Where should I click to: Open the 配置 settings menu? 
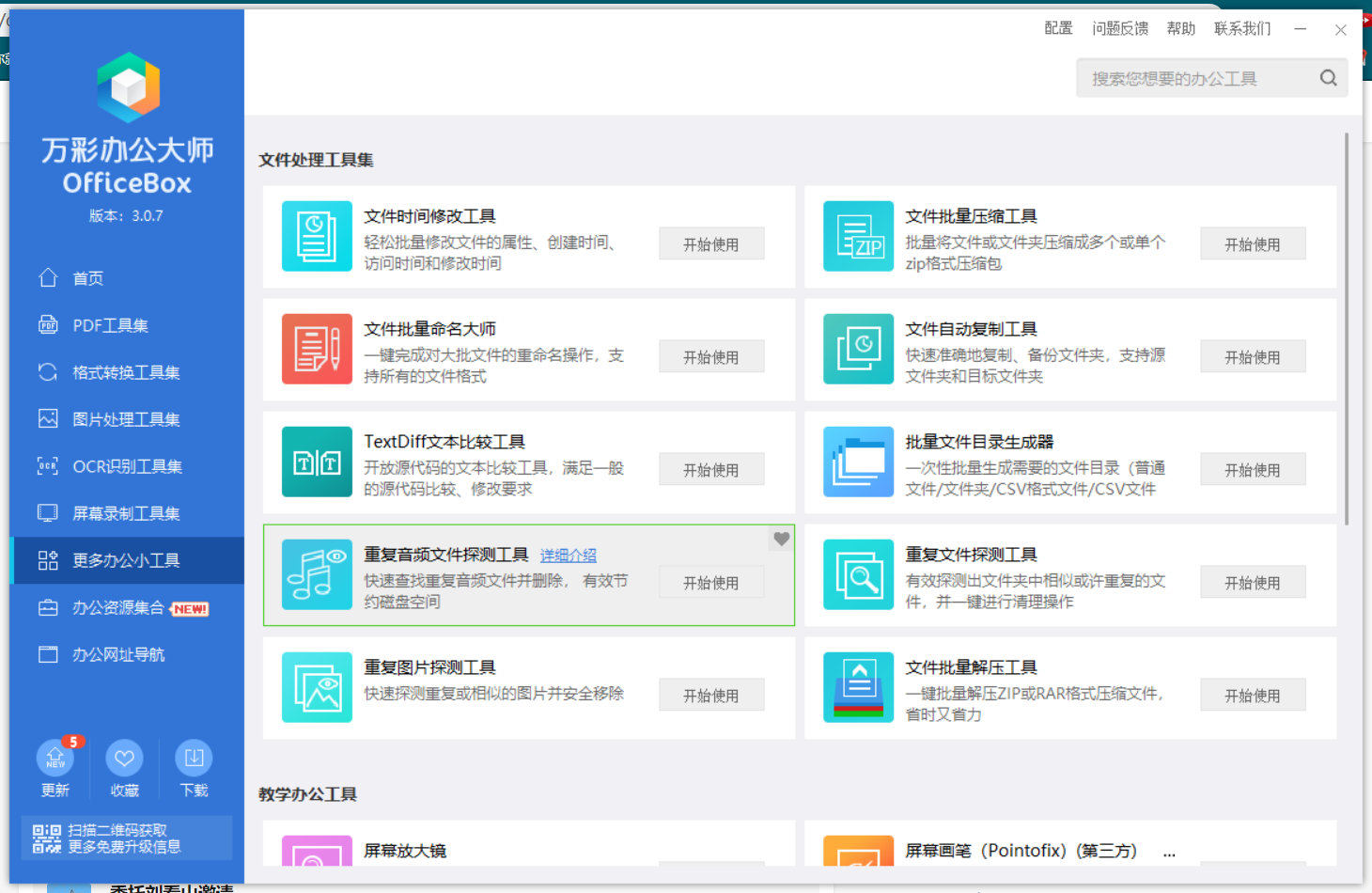1058,29
